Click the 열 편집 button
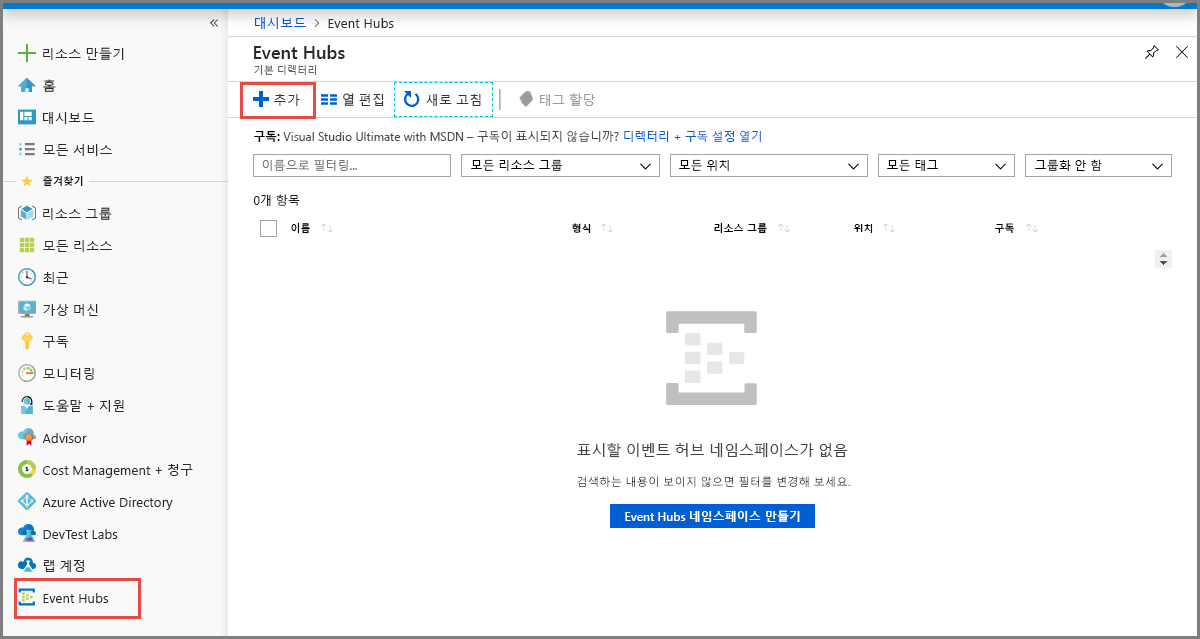1200x639 pixels. pos(352,100)
